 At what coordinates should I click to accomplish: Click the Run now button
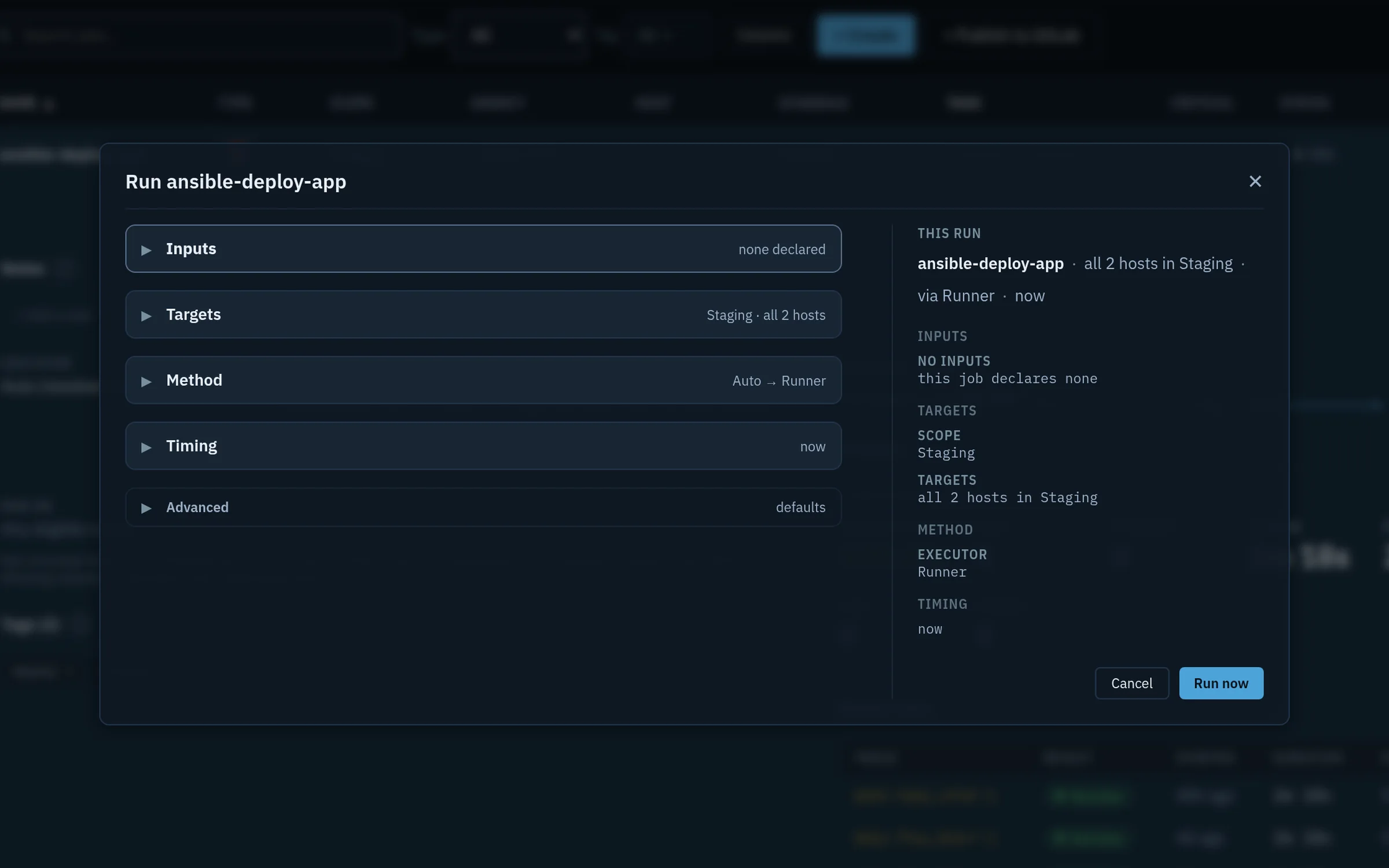pyautogui.click(x=1221, y=683)
